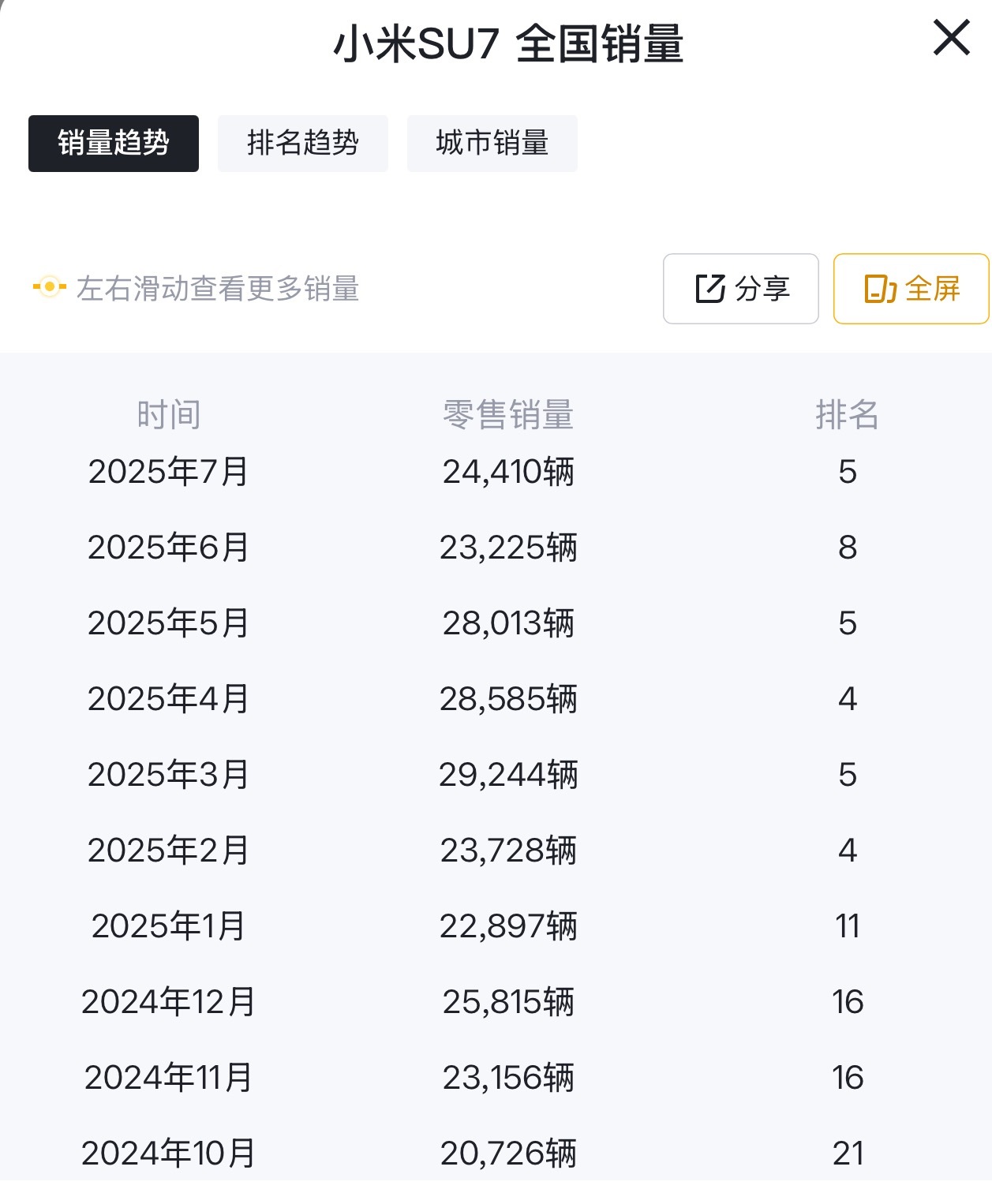Click the 28,585辆 sales value

click(508, 699)
